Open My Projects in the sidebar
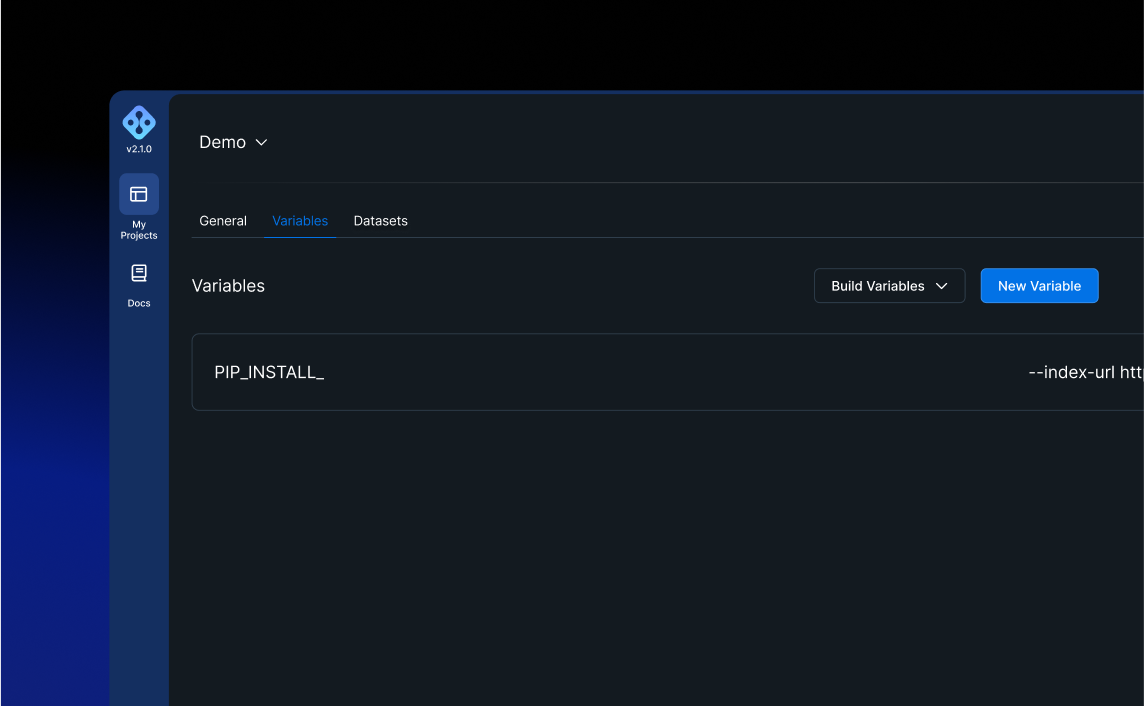 pyautogui.click(x=139, y=207)
